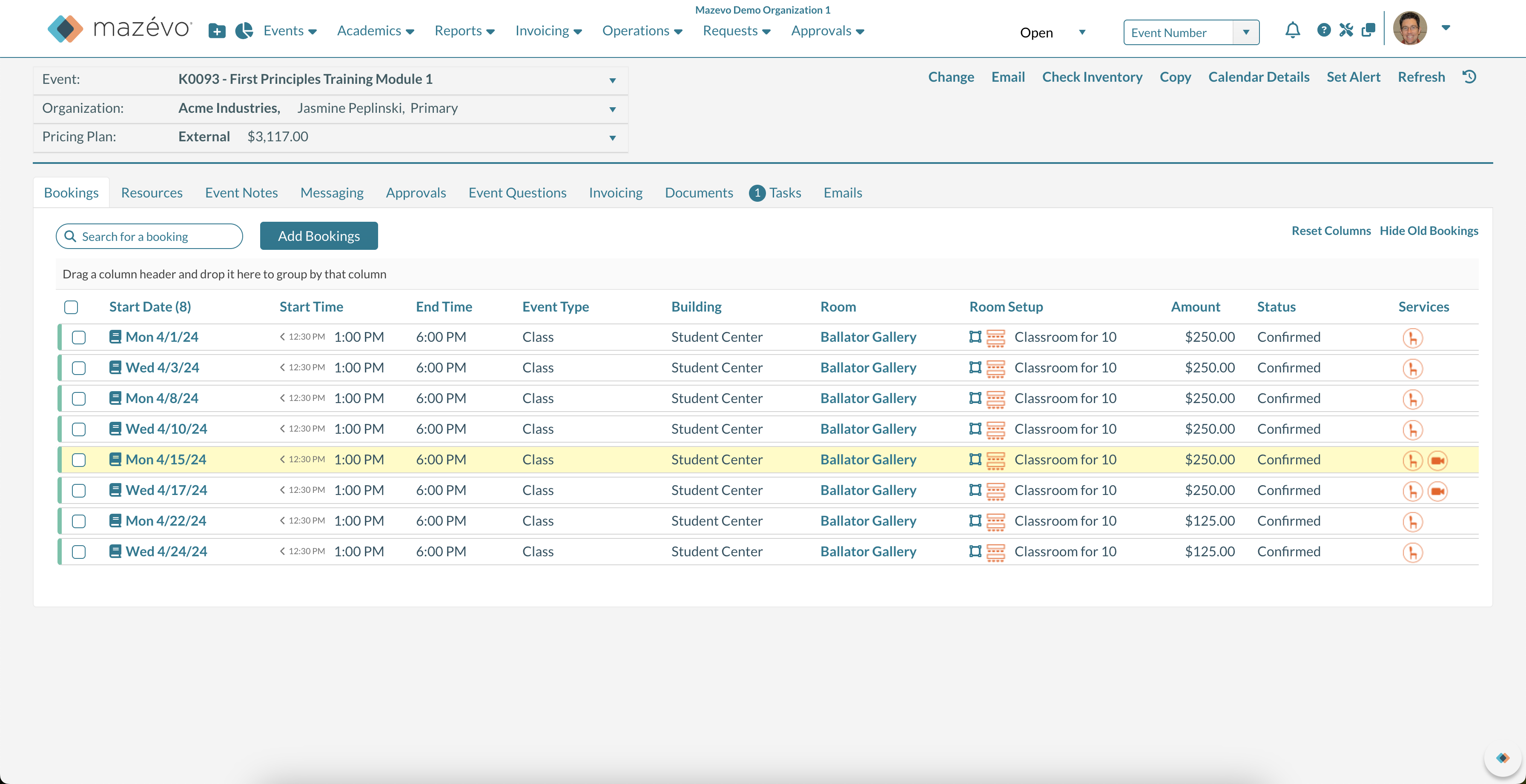Click the notifications bell icon
Image resolution: width=1526 pixels, height=784 pixels.
(x=1292, y=30)
